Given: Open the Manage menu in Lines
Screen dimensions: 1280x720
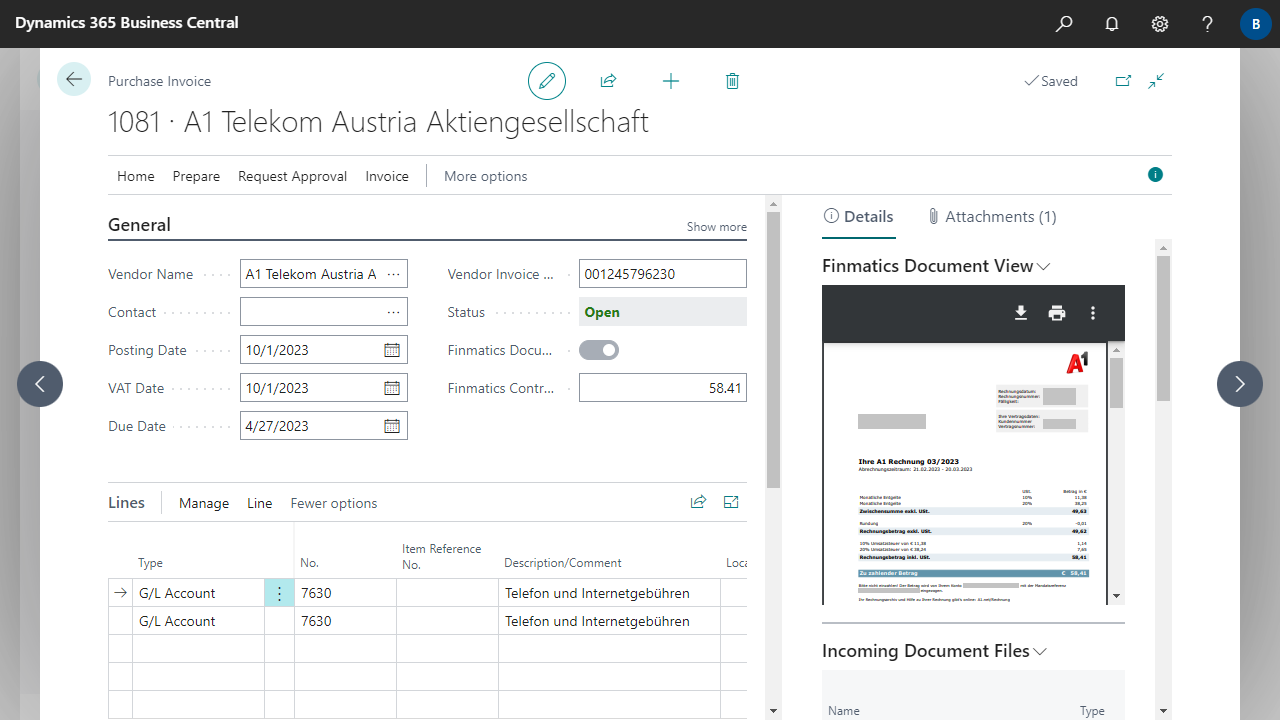Looking at the screenshot, I should click(x=204, y=503).
